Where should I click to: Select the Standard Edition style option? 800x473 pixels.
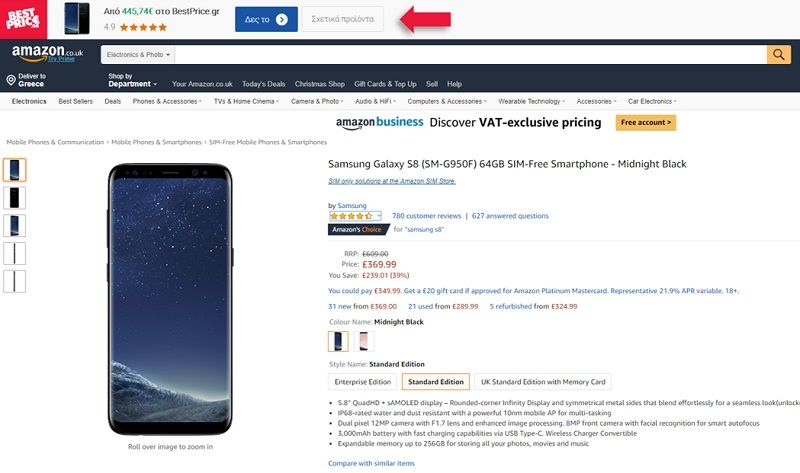pos(435,382)
